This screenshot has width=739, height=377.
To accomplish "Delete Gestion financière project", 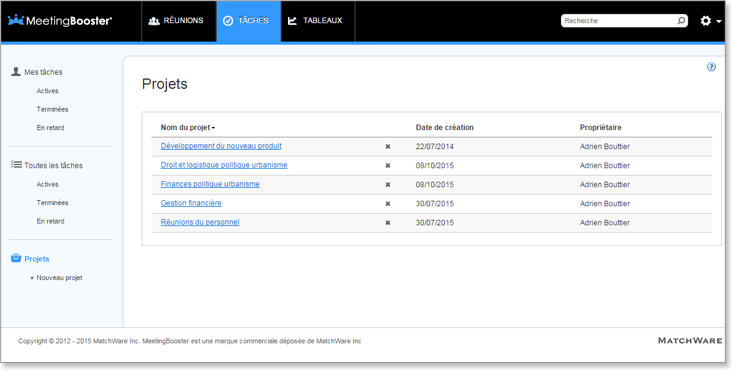I will [388, 204].
